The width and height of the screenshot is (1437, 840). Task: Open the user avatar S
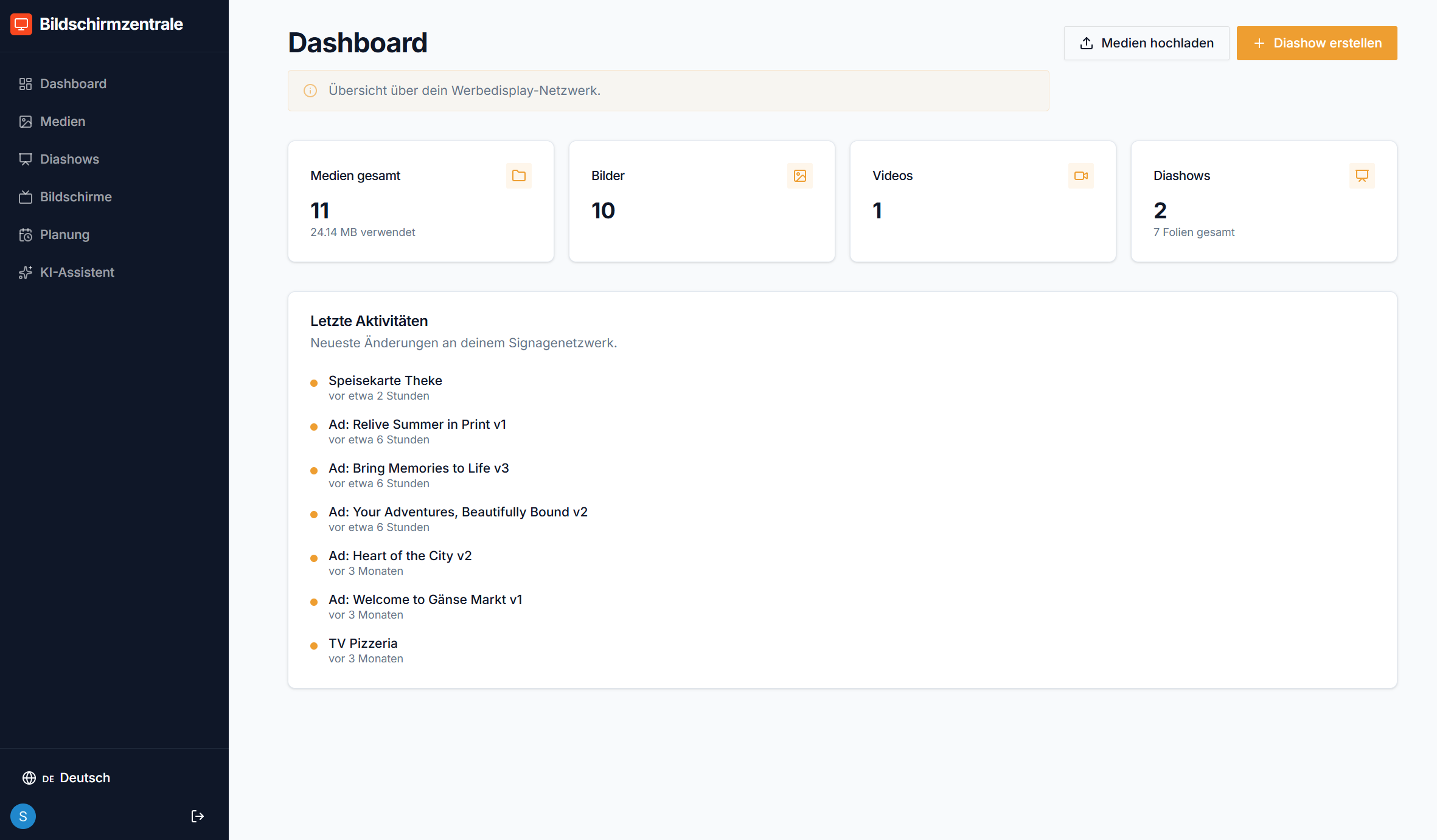(x=23, y=816)
